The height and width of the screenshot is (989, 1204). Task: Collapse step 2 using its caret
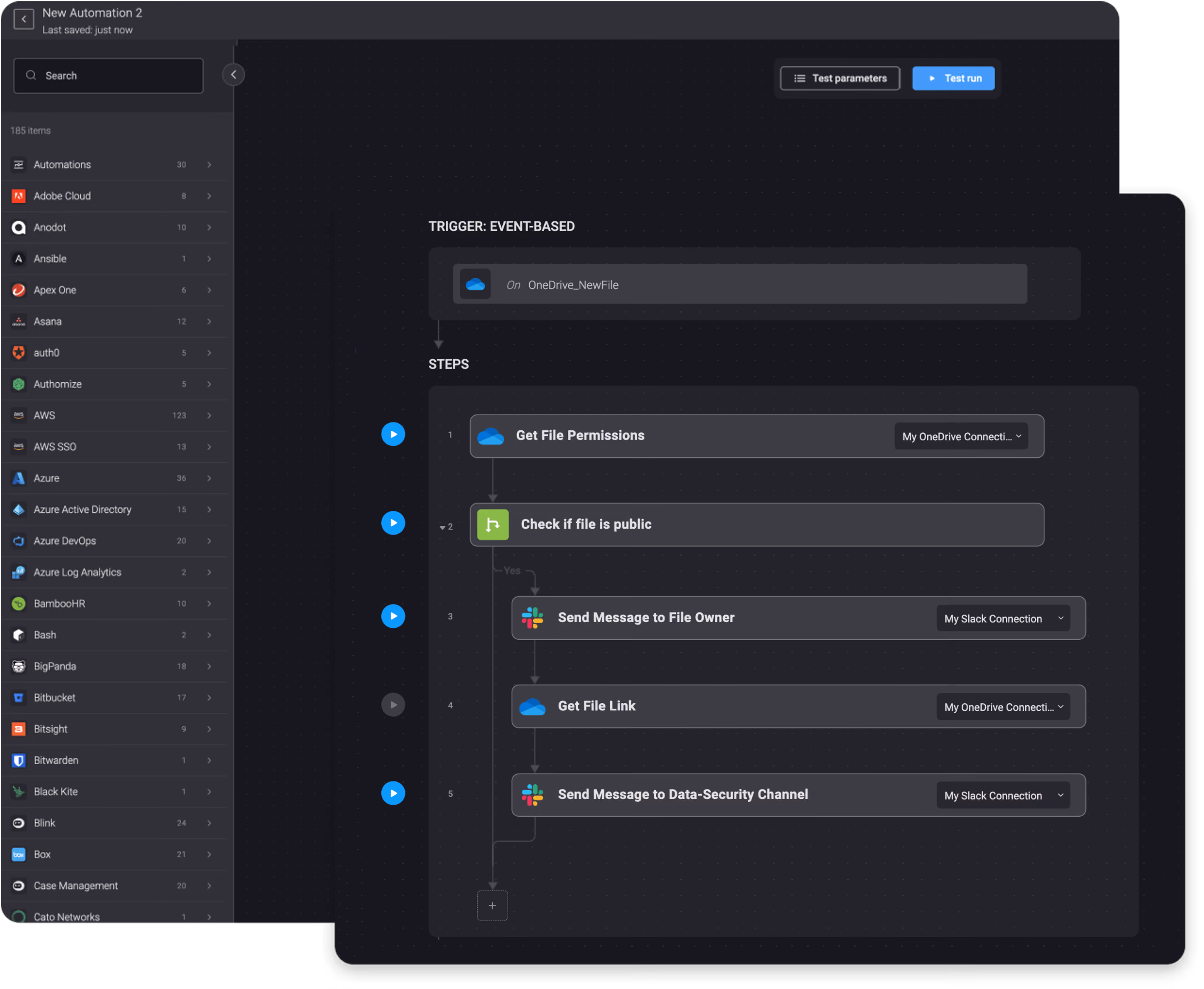click(x=443, y=528)
